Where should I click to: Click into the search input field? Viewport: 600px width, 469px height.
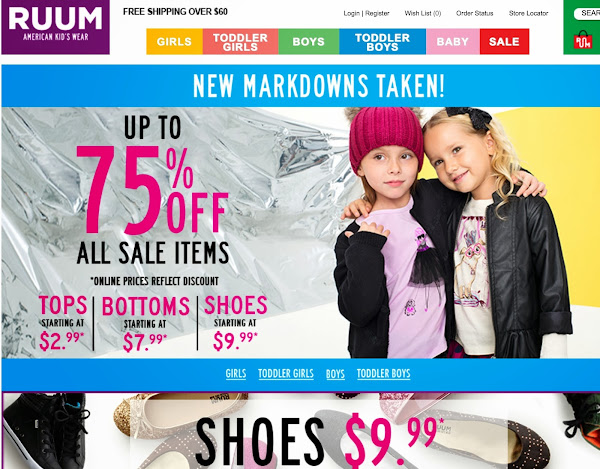coord(587,13)
